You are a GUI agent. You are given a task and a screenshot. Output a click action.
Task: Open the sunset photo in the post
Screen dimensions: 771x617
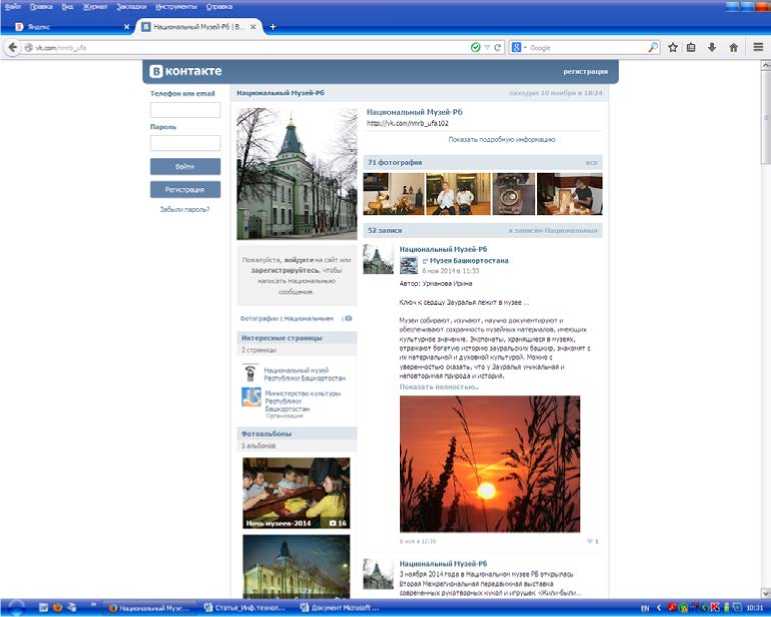(490, 464)
